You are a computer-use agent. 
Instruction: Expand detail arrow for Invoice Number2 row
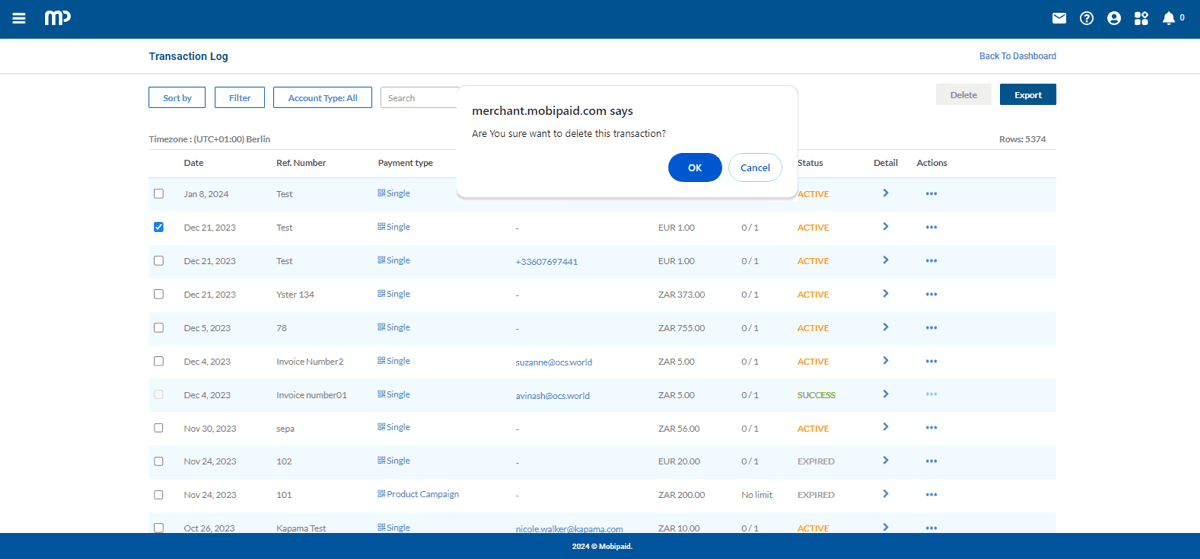click(885, 361)
